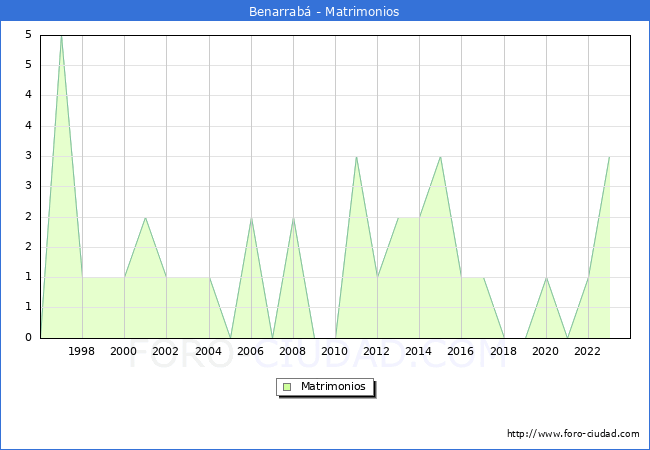This screenshot has height=450, width=650.
Task: Click the 2020 small peak data point
Action: pyautogui.click(x=546, y=278)
